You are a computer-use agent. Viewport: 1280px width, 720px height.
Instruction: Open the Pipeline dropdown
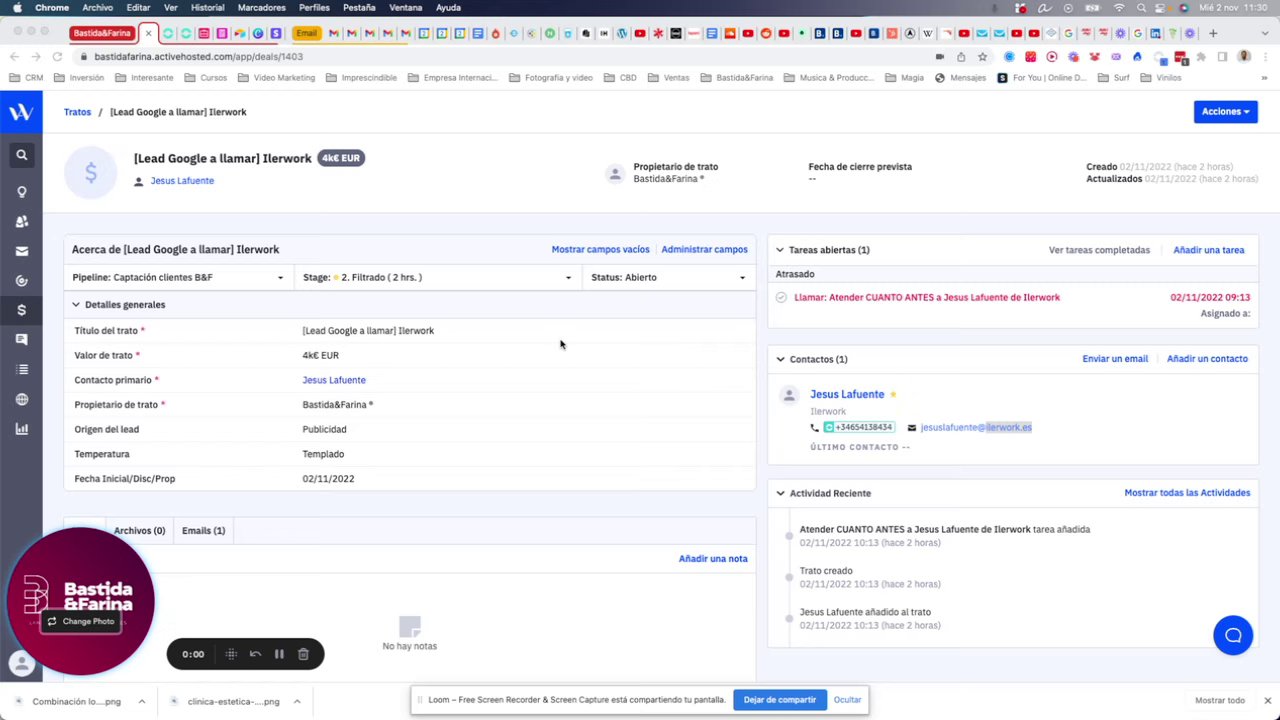(x=178, y=277)
